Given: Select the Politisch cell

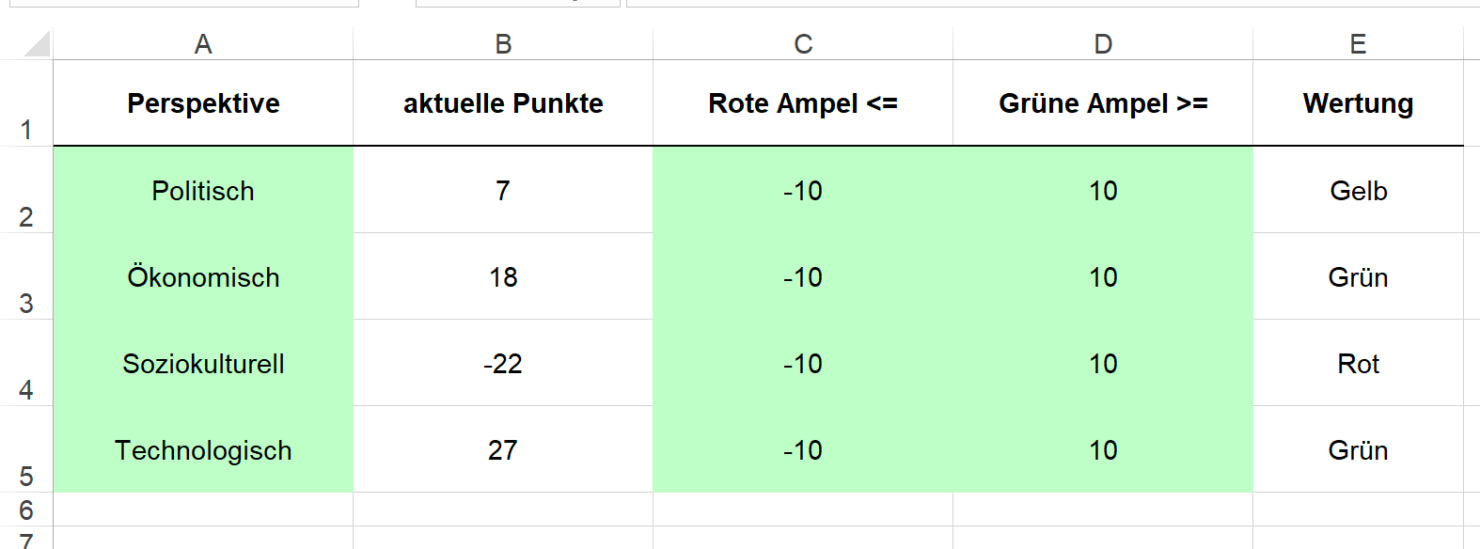Looking at the screenshot, I should pos(203,191).
